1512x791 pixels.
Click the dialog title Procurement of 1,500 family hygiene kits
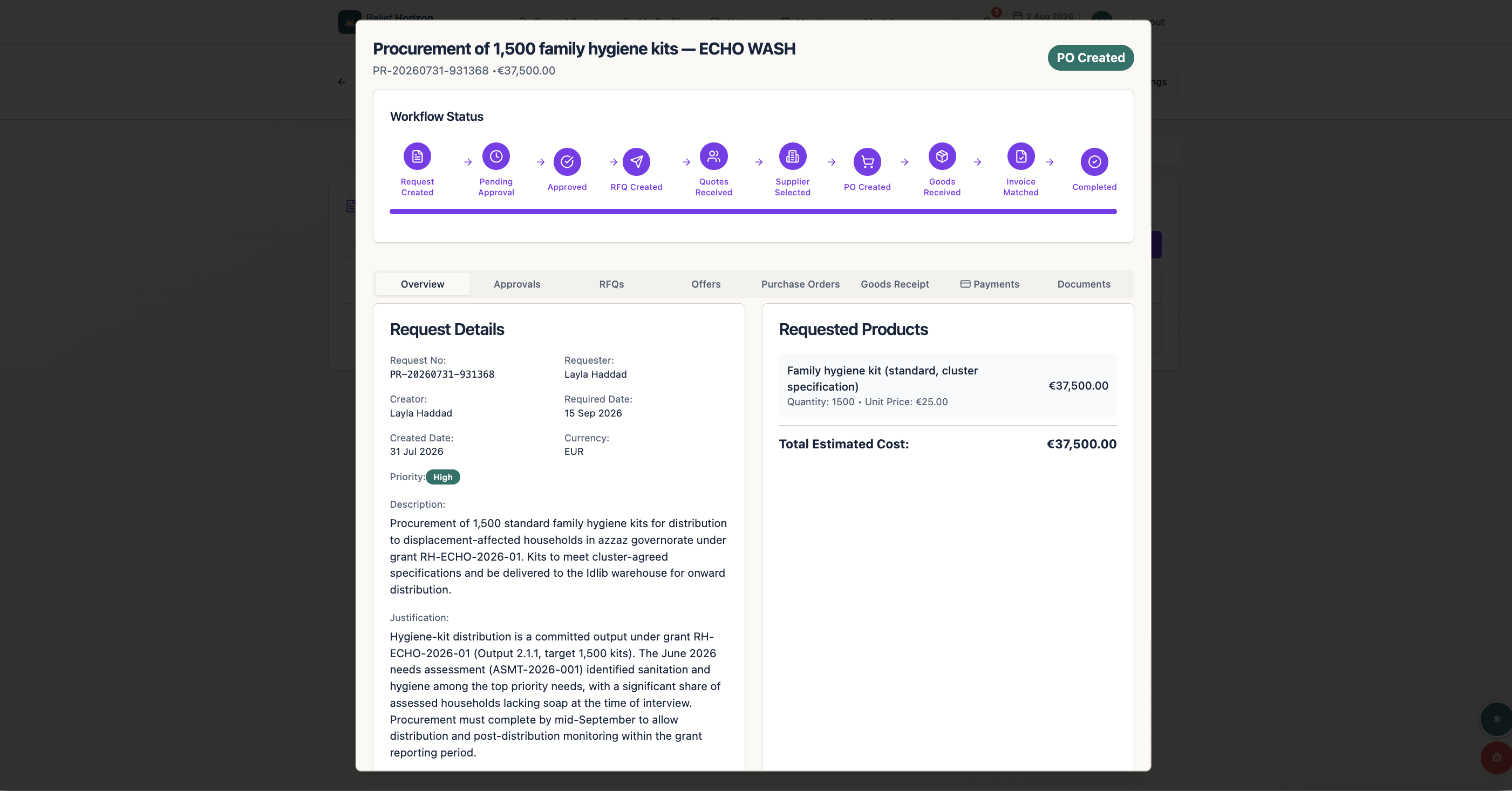coord(584,49)
